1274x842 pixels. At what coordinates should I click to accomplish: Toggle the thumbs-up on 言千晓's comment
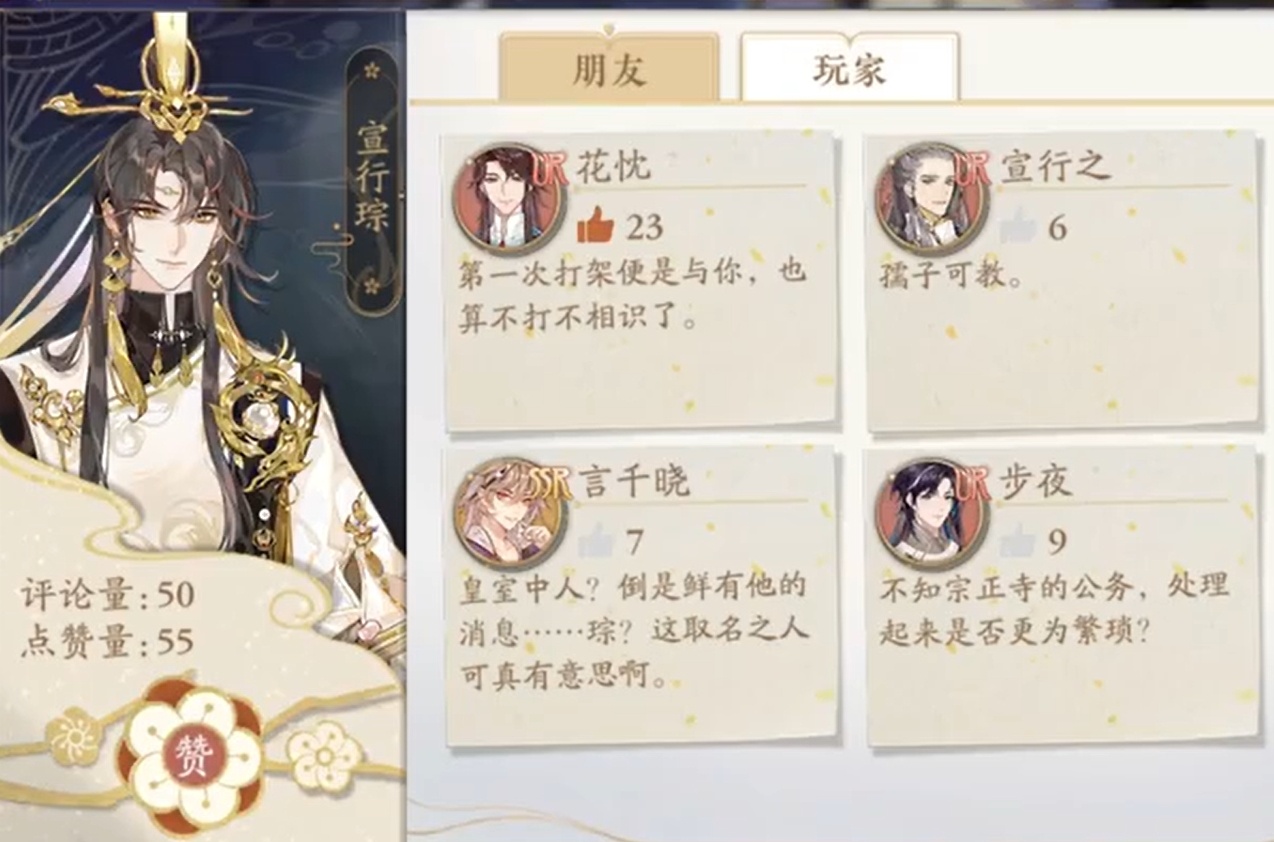tap(595, 541)
